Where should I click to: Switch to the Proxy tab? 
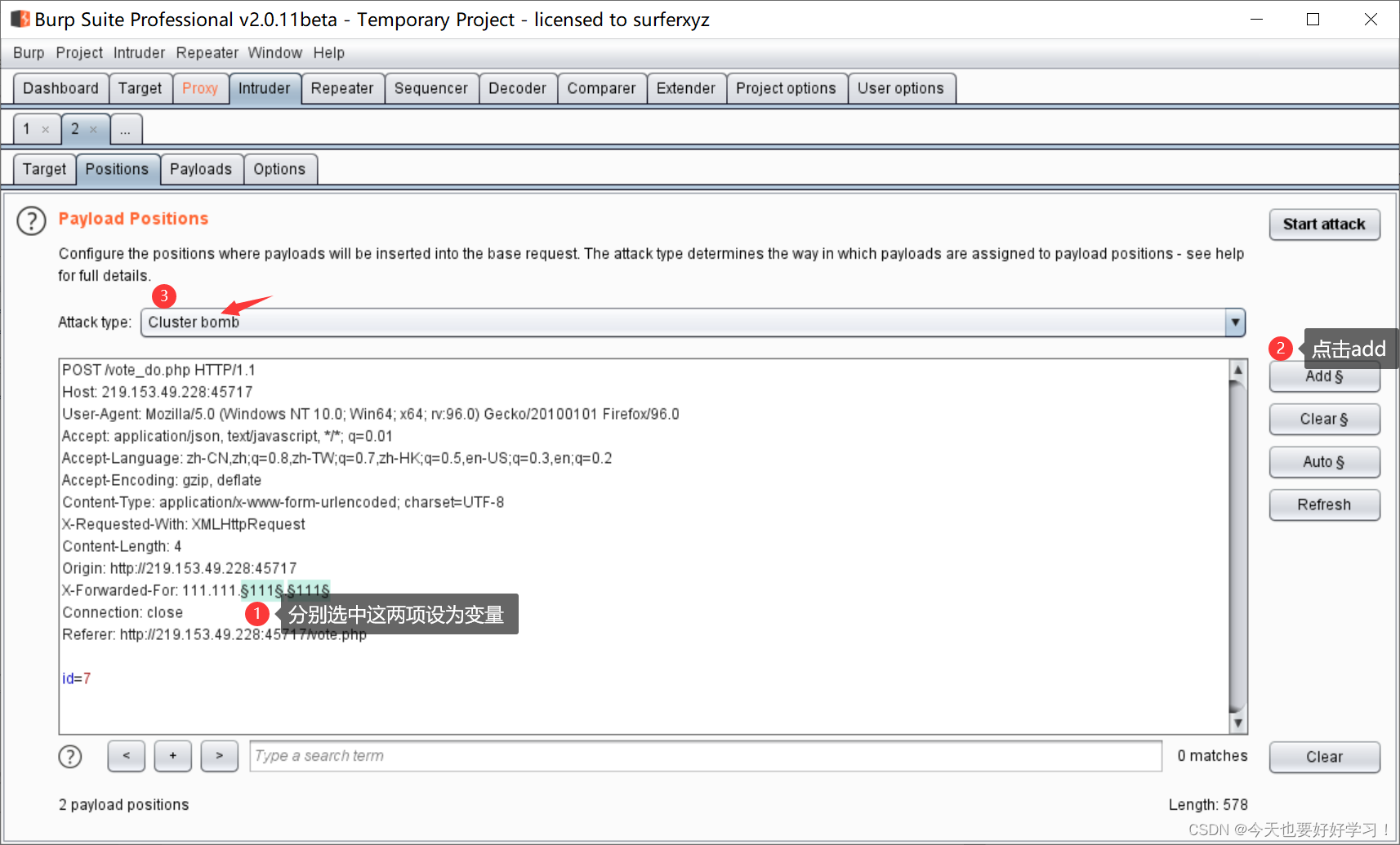(x=200, y=88)
